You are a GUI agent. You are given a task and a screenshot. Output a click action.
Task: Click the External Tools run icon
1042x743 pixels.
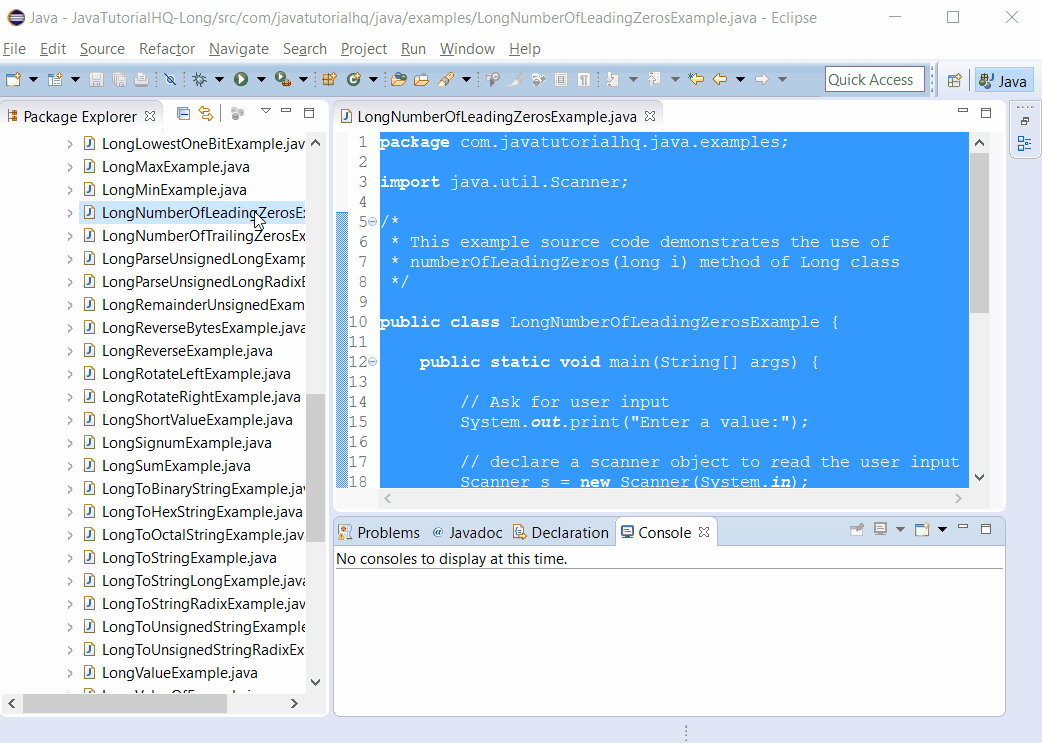pos(283,80)
